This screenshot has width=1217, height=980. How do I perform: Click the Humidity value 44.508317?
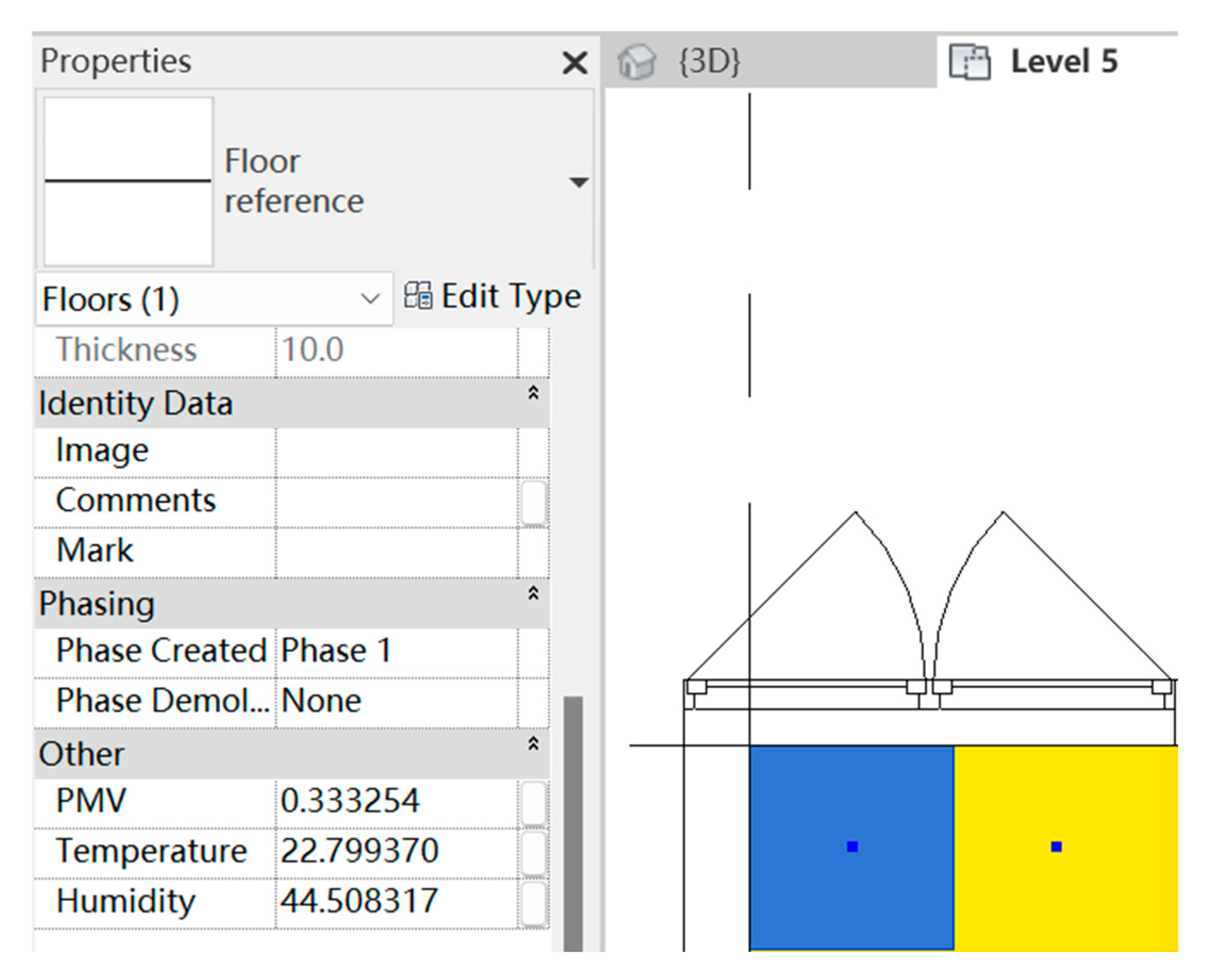click(360, 901)
